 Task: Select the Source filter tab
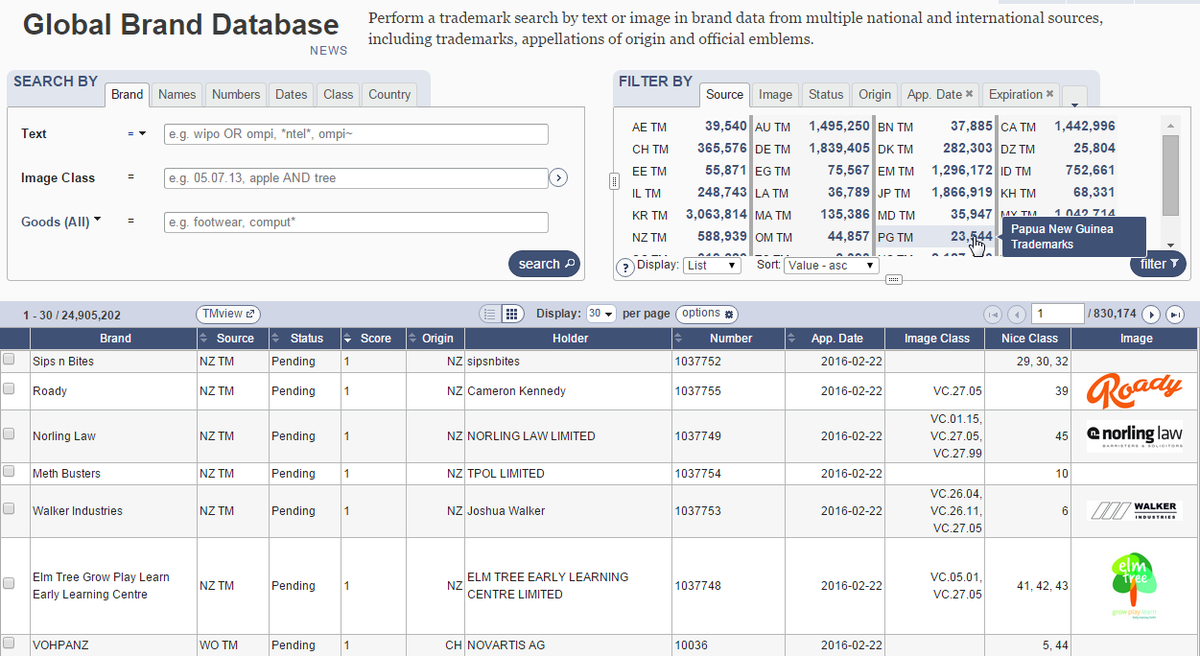[x=725, y=94]
